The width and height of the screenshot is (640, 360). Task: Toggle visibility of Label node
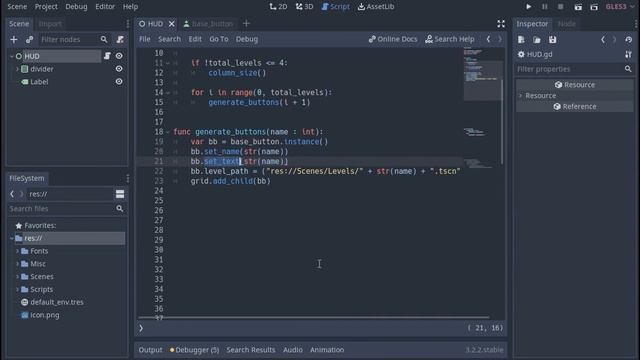pos(119,82)
